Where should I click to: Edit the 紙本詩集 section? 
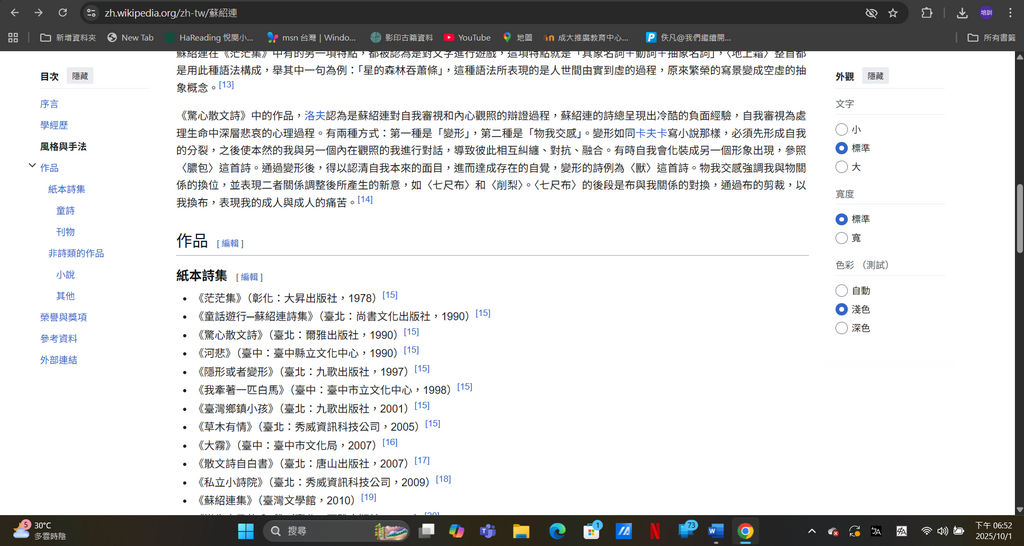(x=250, y=276)
